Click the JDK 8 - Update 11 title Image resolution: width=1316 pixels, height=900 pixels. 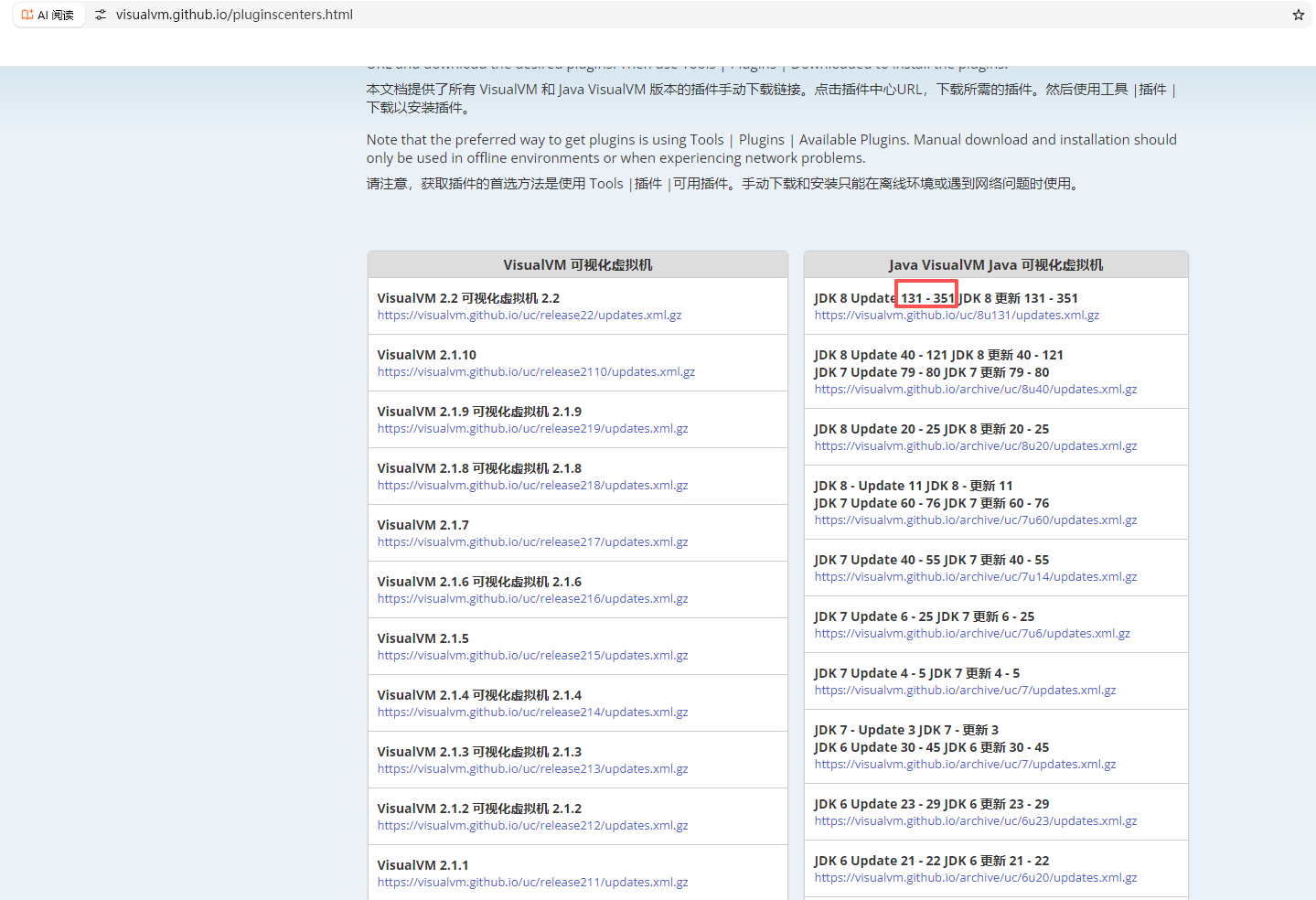913,486
